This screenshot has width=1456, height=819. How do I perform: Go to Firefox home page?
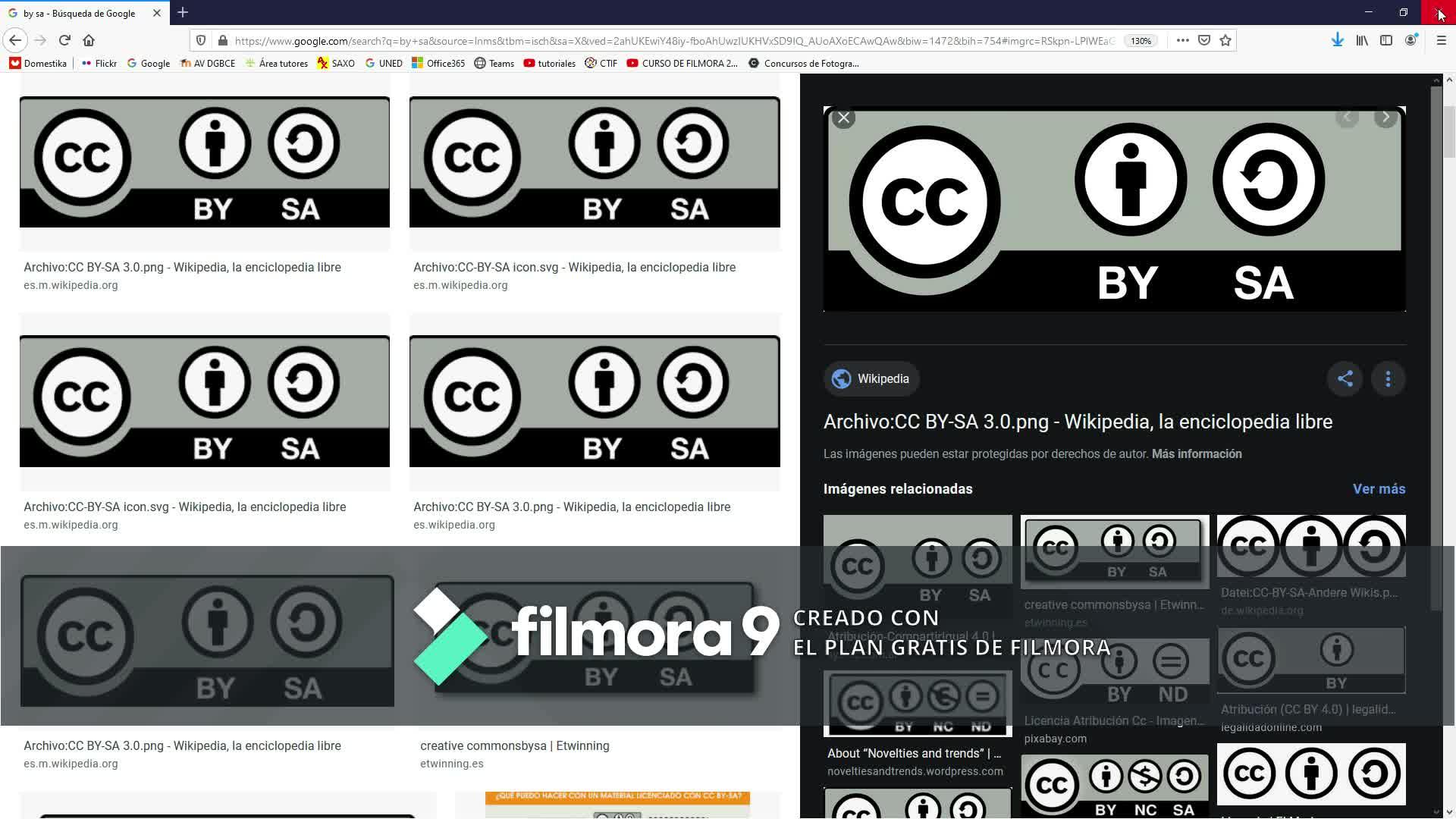89,40
